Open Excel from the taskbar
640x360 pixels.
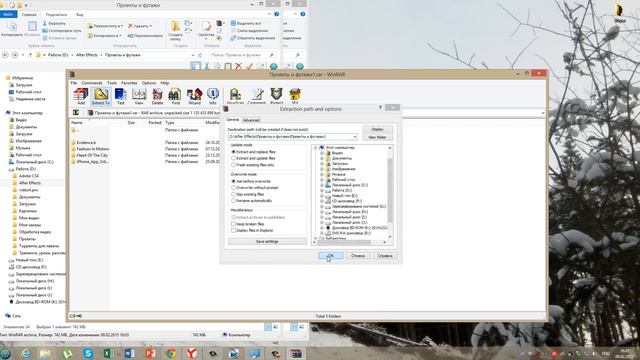pyautogui.click(x=109, y=353)
